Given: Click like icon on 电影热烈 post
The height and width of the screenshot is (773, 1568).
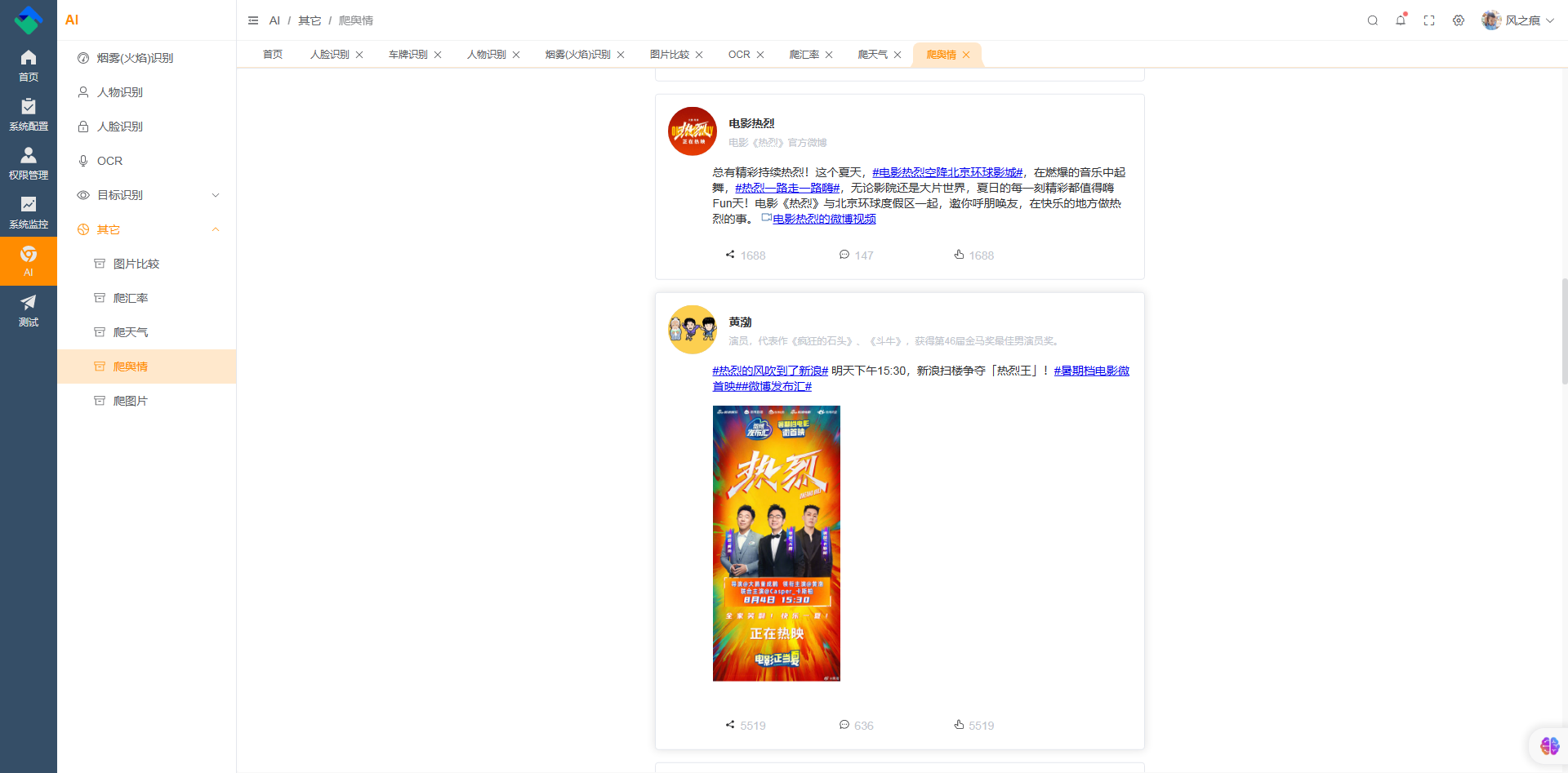Looking at the screenshot, I should click(x=959, y=255).
